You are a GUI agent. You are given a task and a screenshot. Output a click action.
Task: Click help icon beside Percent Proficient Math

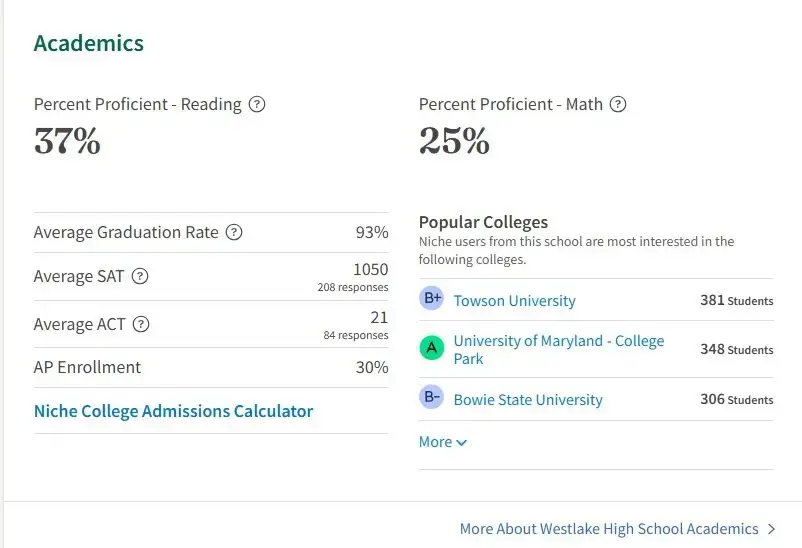point(618,104)
